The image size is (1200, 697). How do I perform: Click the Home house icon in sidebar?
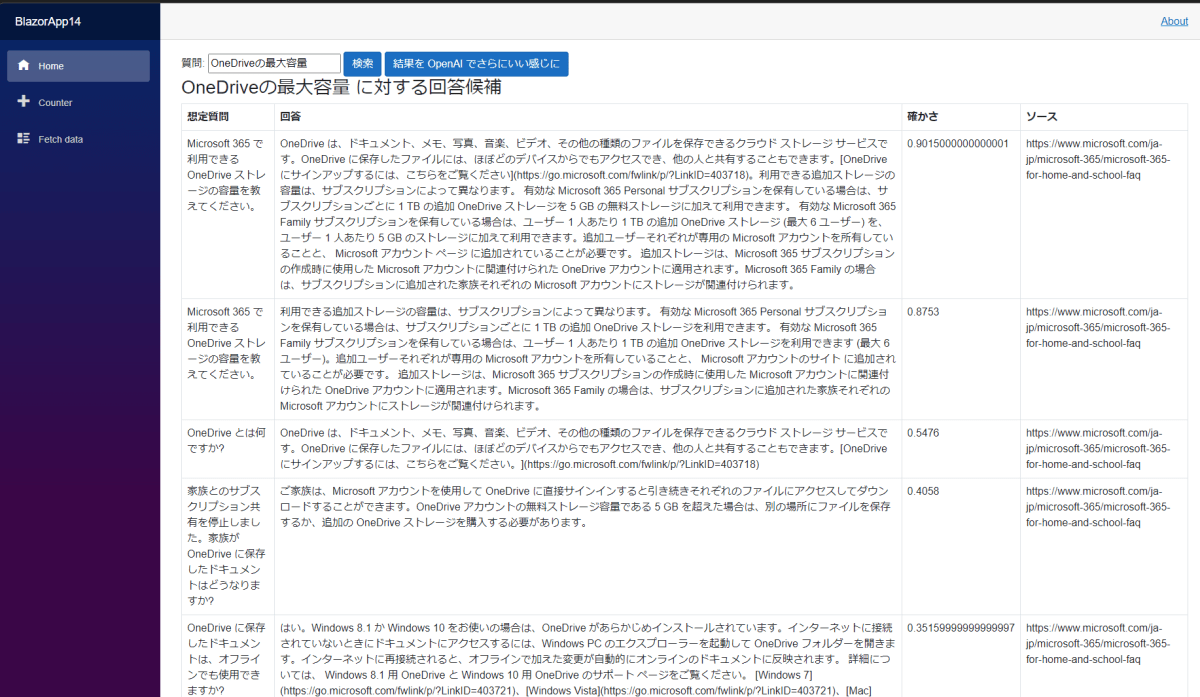[x=24, y=65]
